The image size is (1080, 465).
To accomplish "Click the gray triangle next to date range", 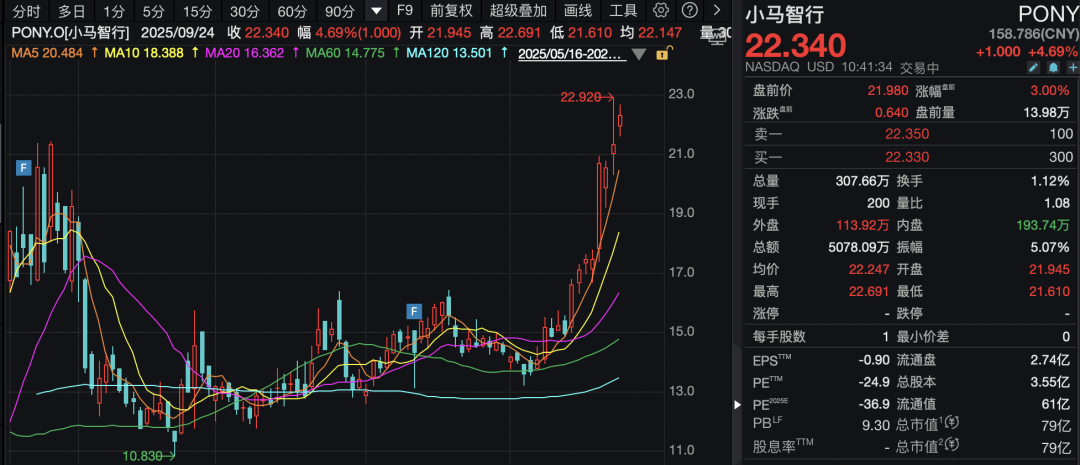I will coord(638,54).
